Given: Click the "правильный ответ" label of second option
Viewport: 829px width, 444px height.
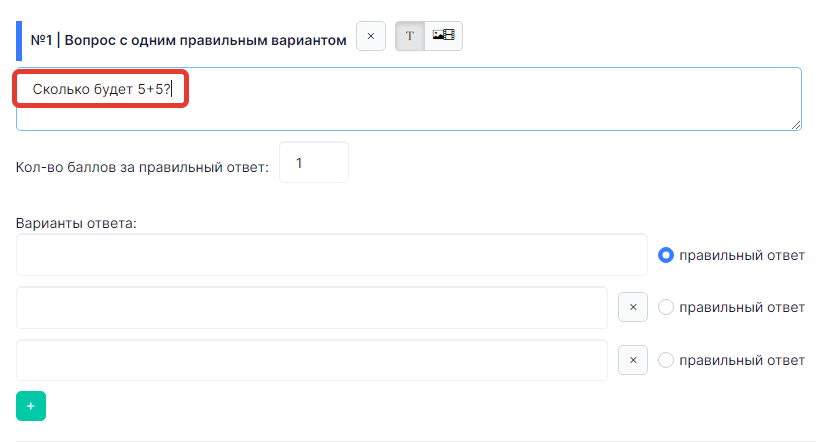Looking at the screenshot, I should point(742,307).
